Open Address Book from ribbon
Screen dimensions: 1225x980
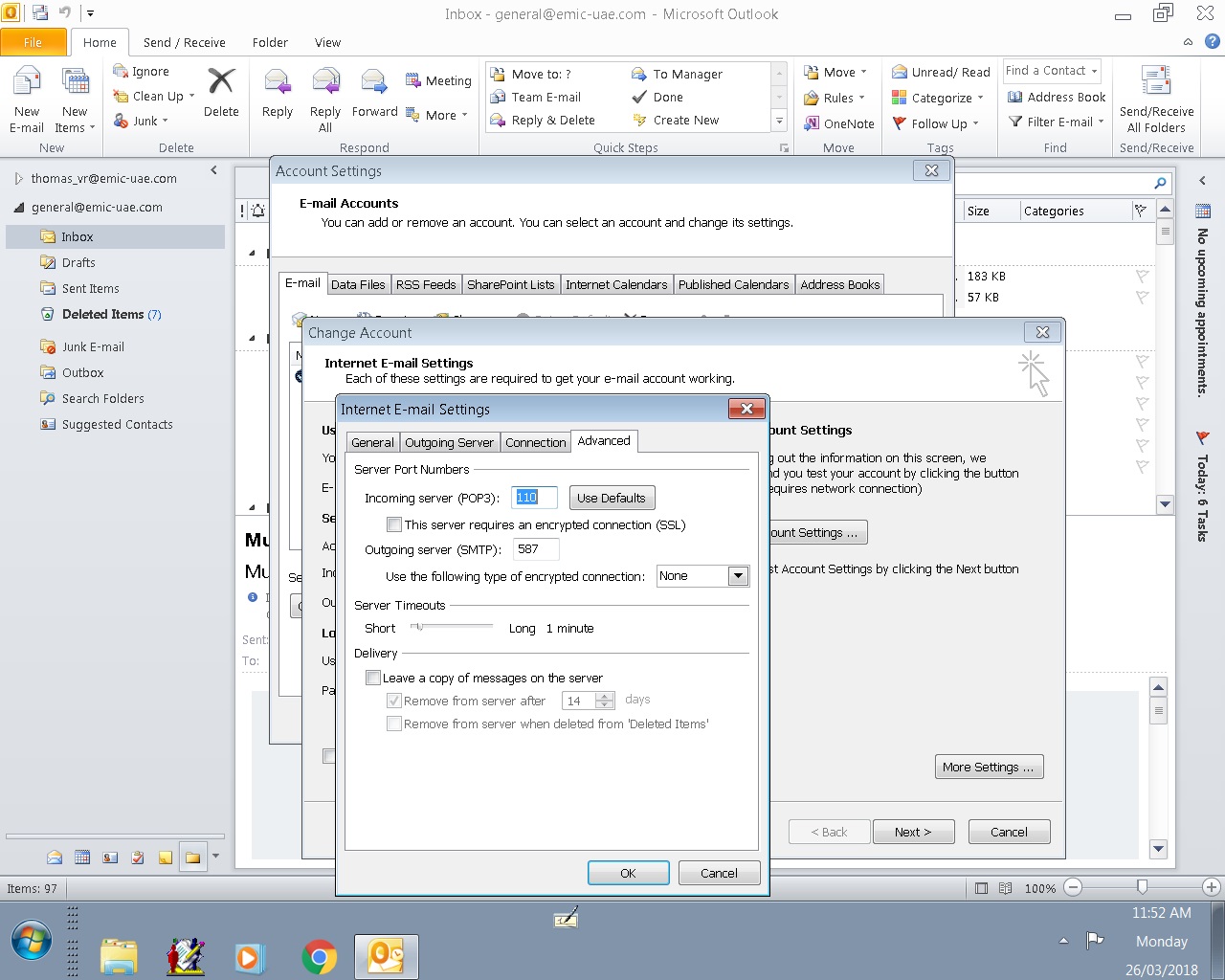click(x=1057, y=97)
